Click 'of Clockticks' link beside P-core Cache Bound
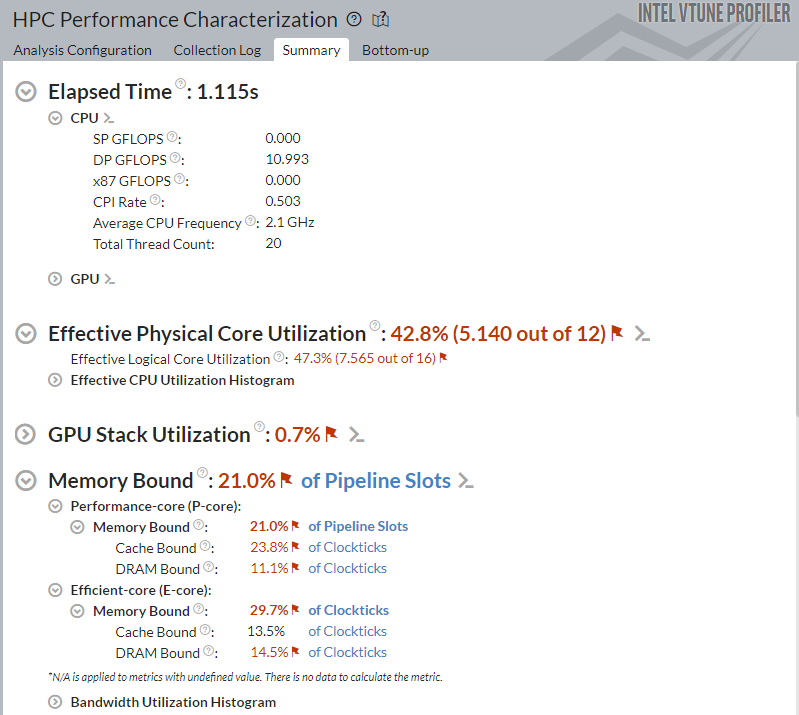Viewport: 799px width, 715px height. 347,547
